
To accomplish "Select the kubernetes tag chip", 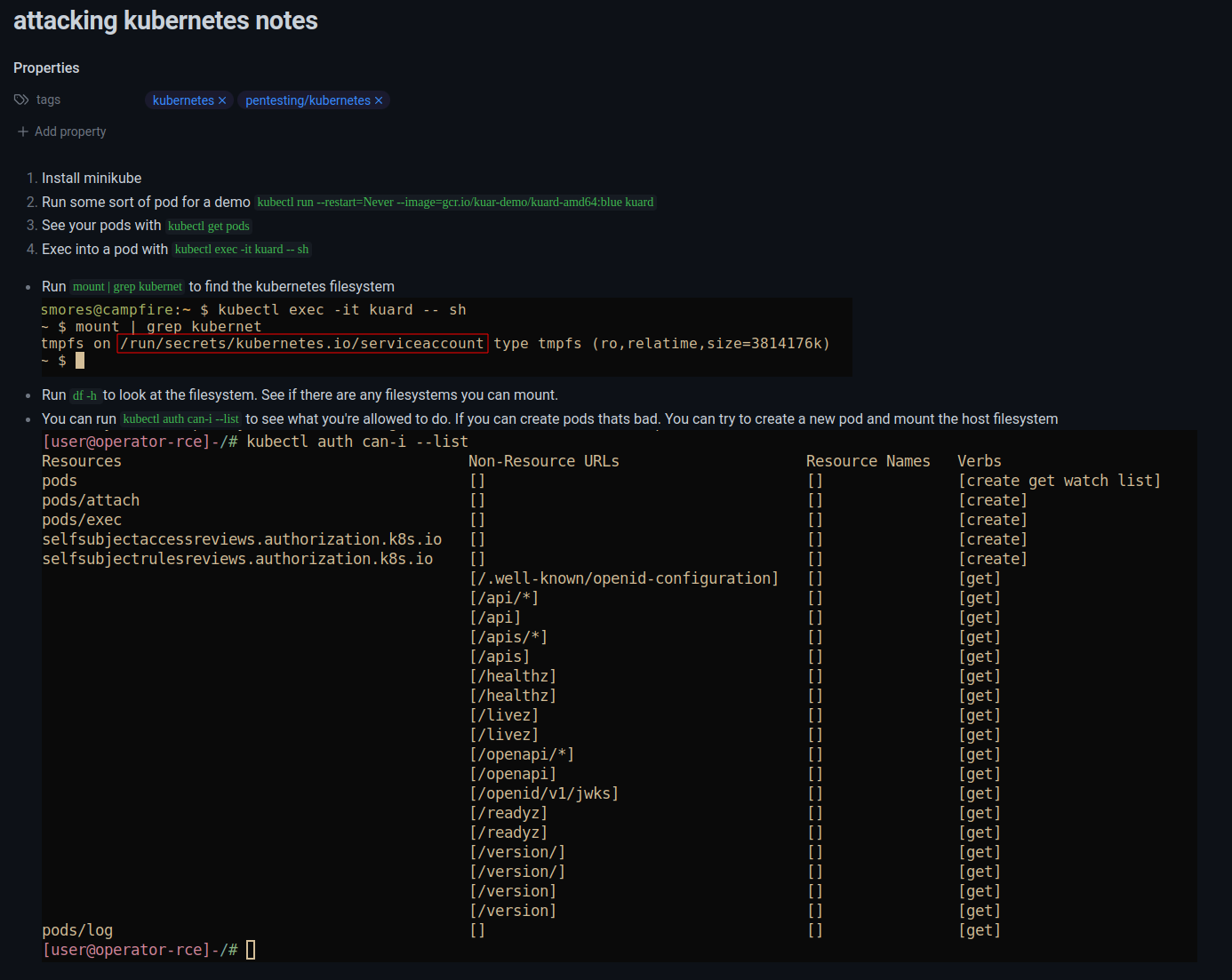I will pos(183,100).
